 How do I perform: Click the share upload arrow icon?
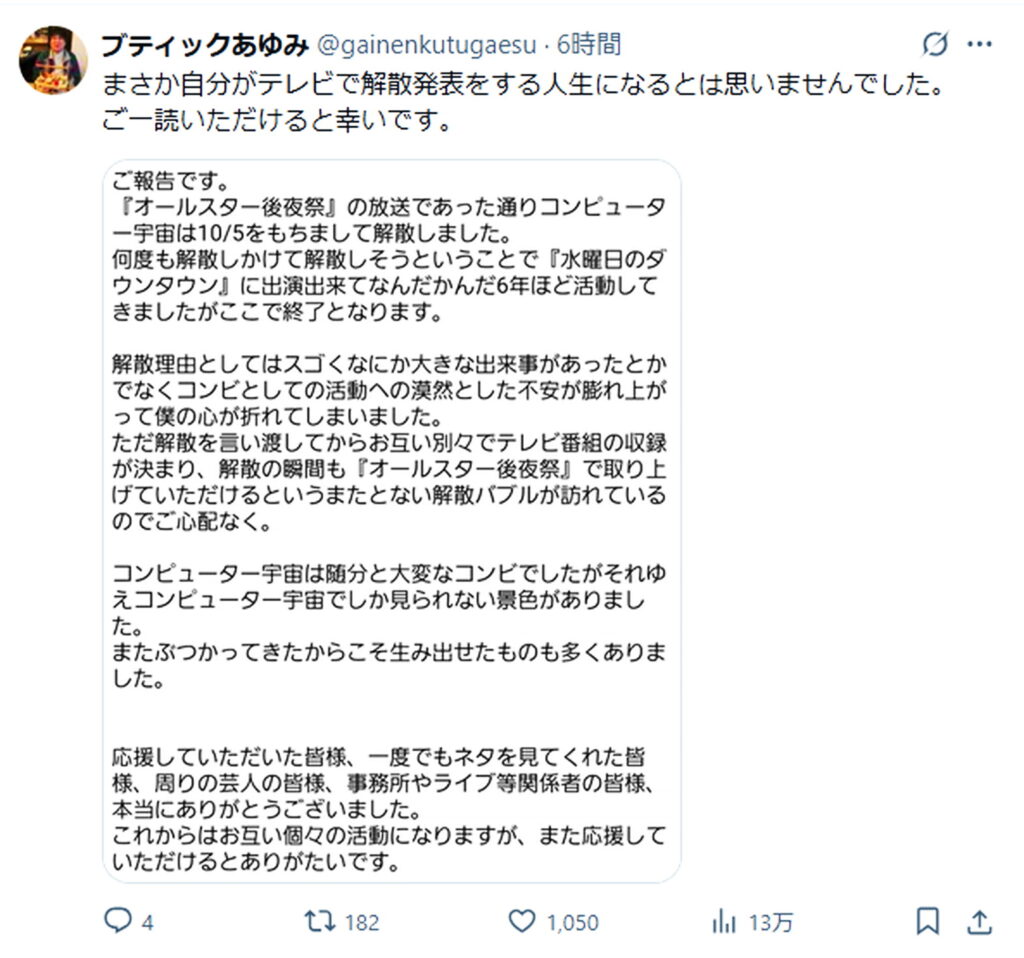coord(981,921)
